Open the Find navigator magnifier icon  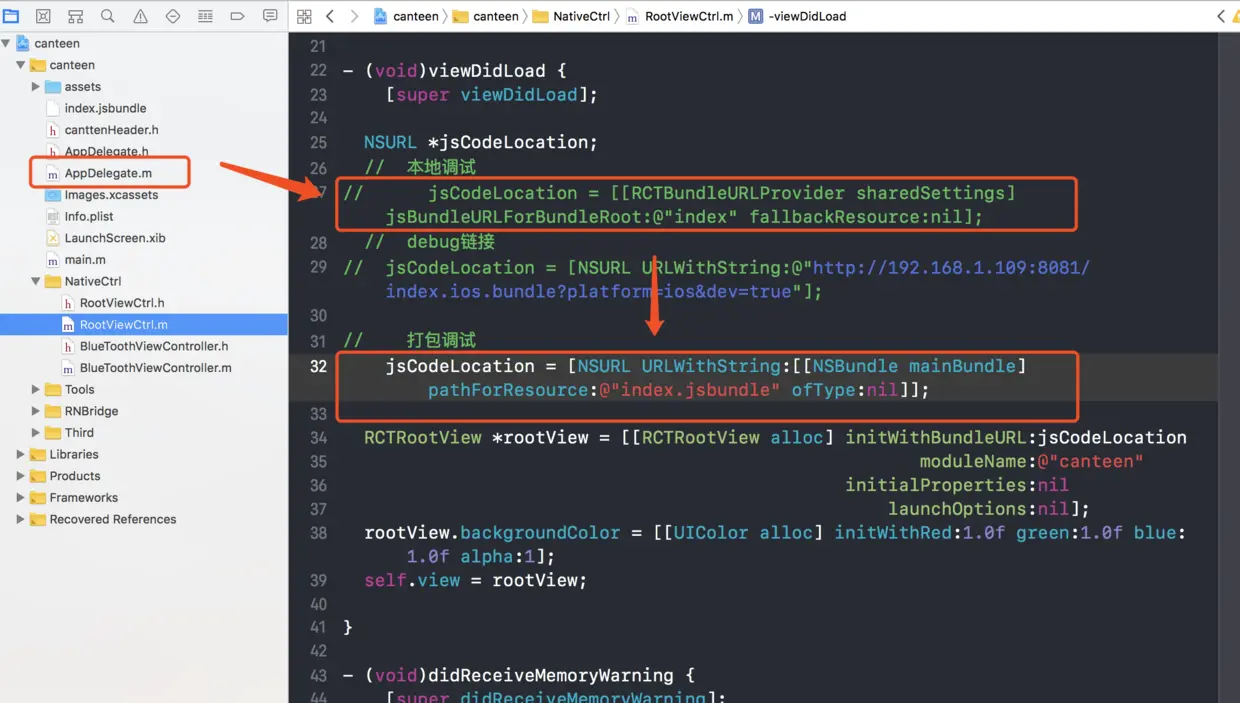[x=108, y=16]
